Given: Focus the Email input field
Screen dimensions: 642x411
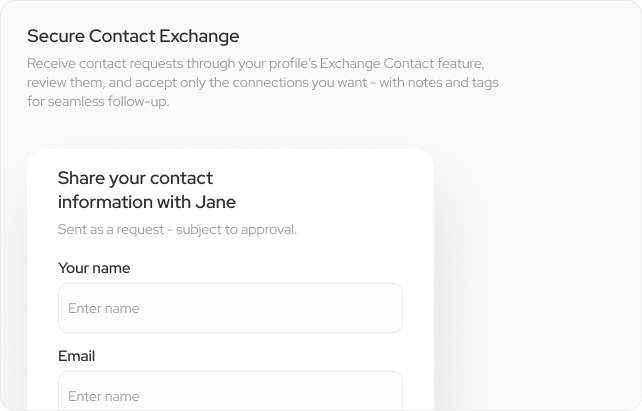Looking at the screenshot, I should click(x=230, y=394).
